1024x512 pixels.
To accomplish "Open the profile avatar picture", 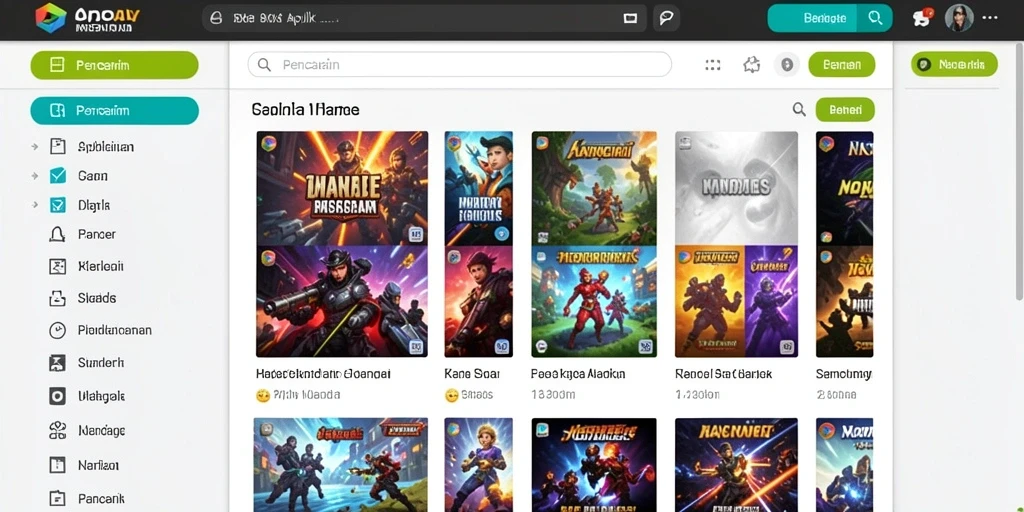I will click(x=959, y=18).
